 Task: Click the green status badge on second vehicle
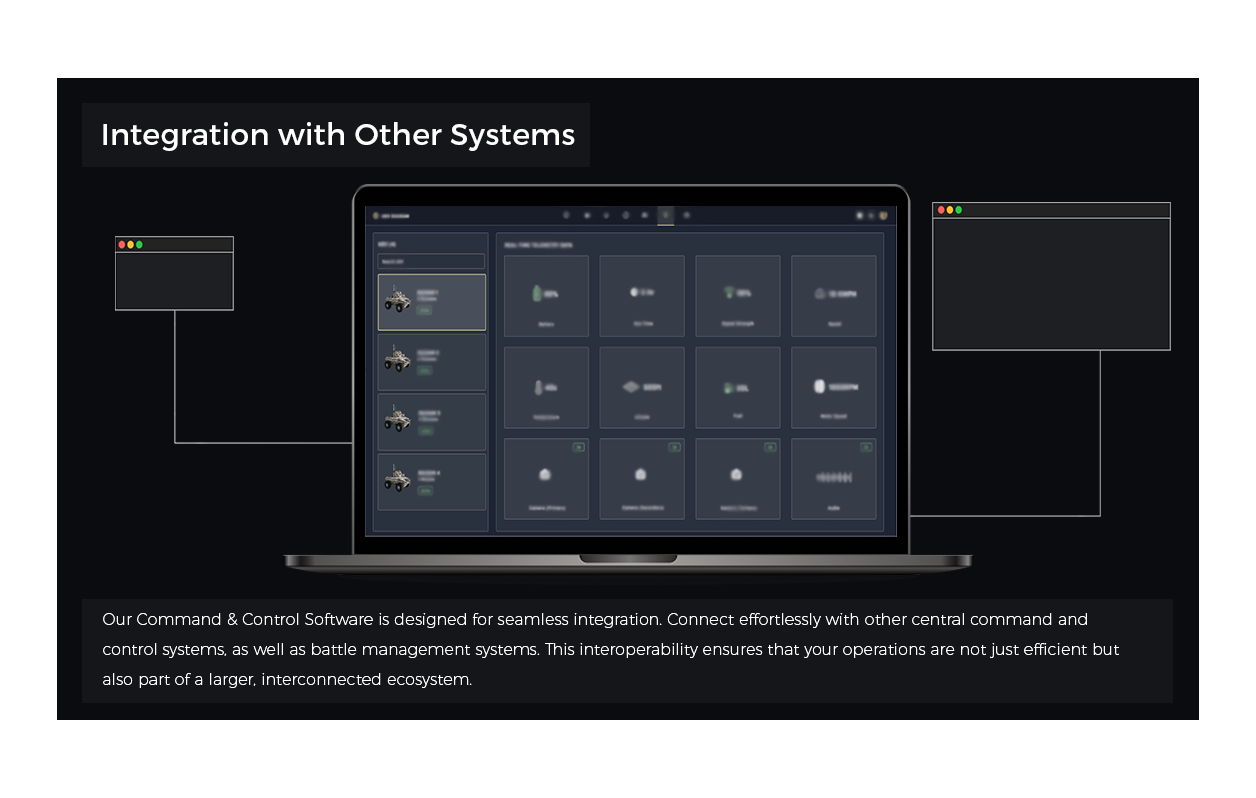point(425,371)
